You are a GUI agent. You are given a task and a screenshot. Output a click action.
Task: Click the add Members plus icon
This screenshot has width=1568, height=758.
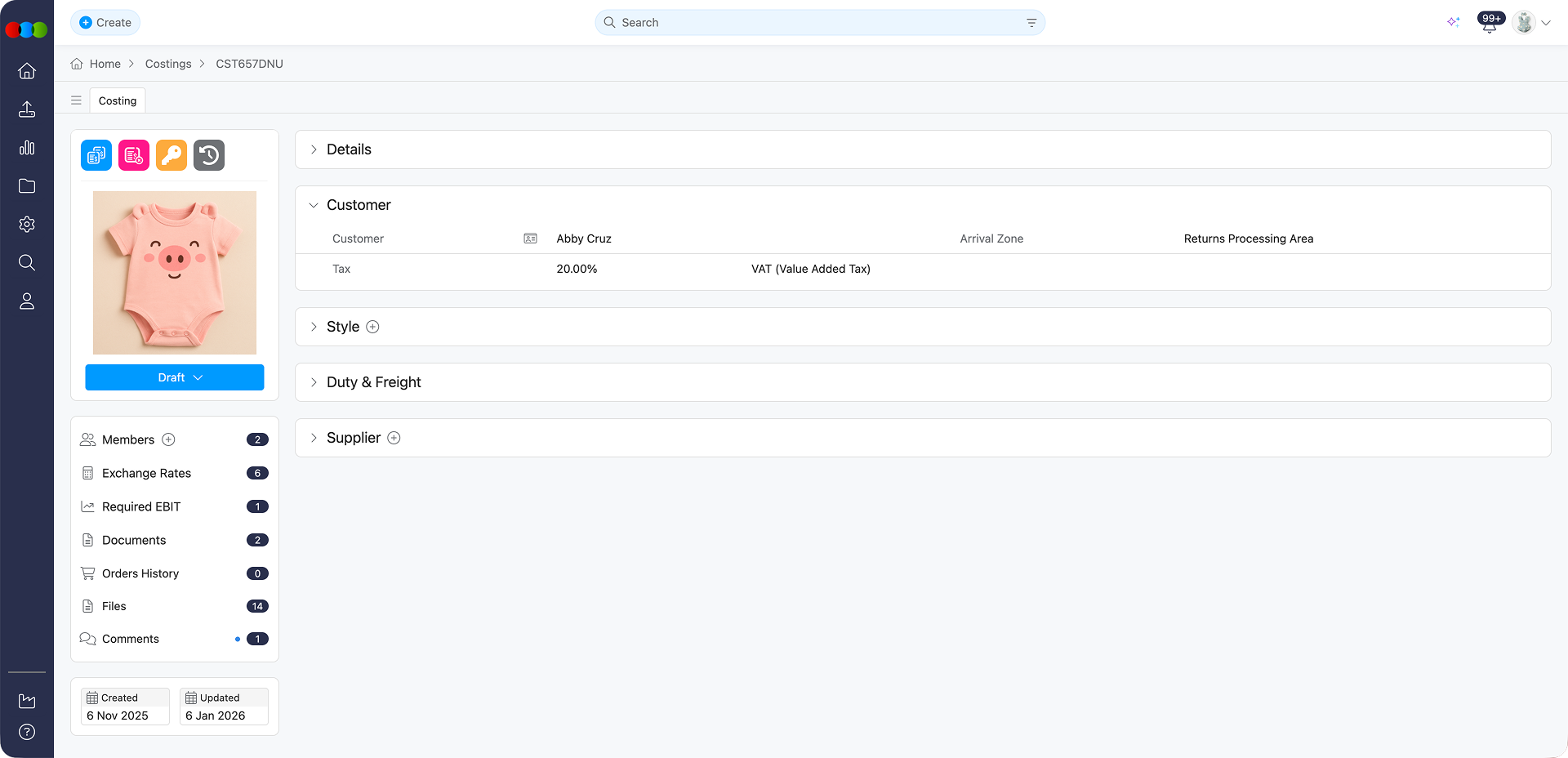pos(169,439)
